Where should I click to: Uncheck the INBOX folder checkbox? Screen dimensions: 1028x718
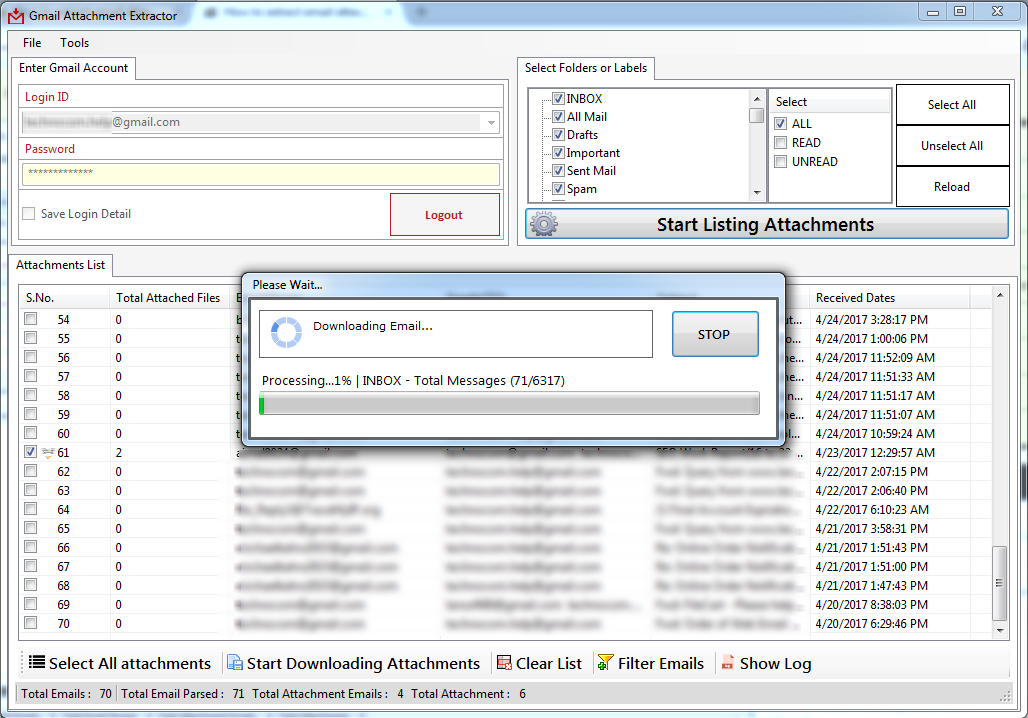(559, 98)
